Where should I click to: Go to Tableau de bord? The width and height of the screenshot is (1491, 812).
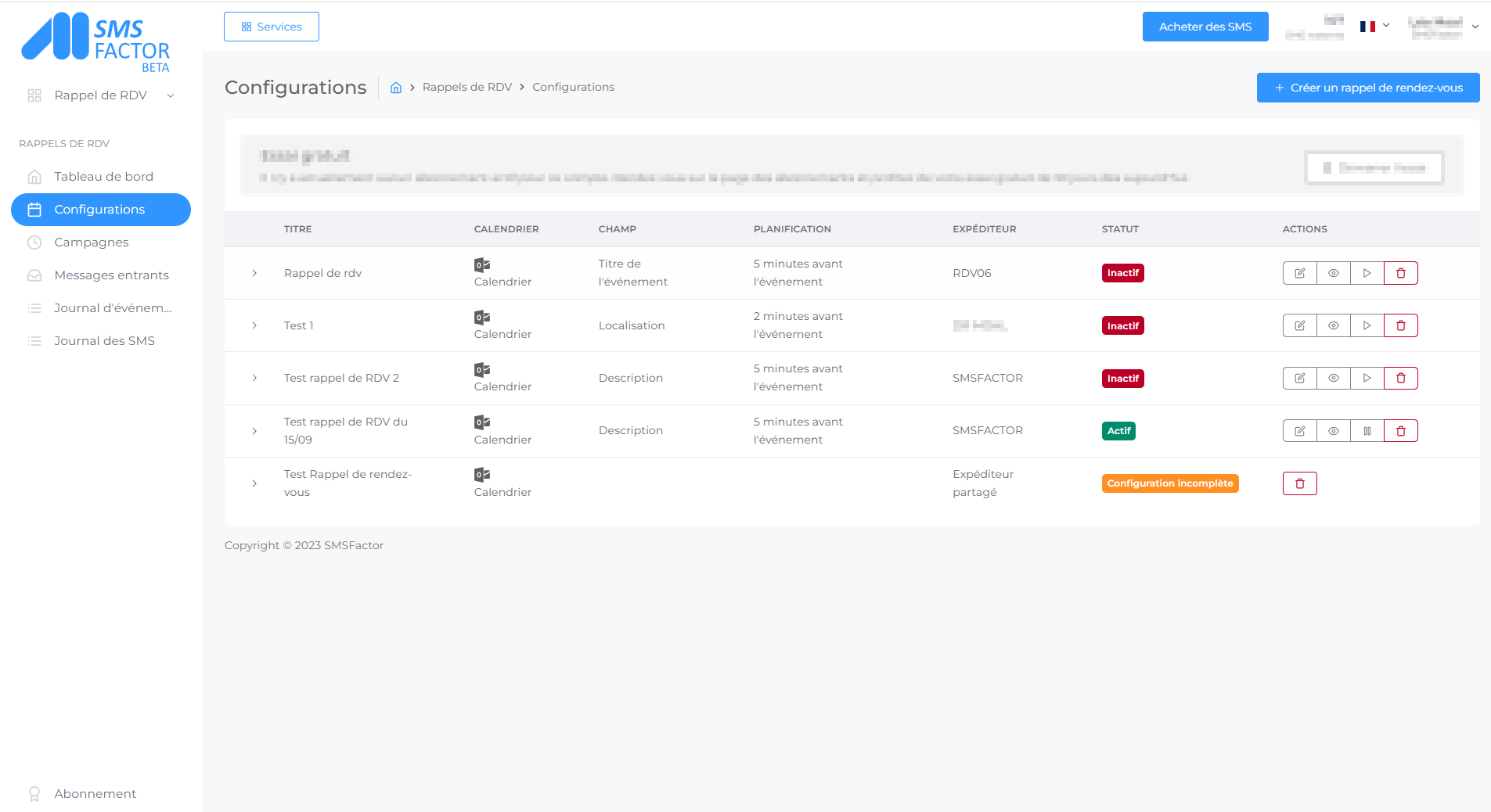coord(103,177)
